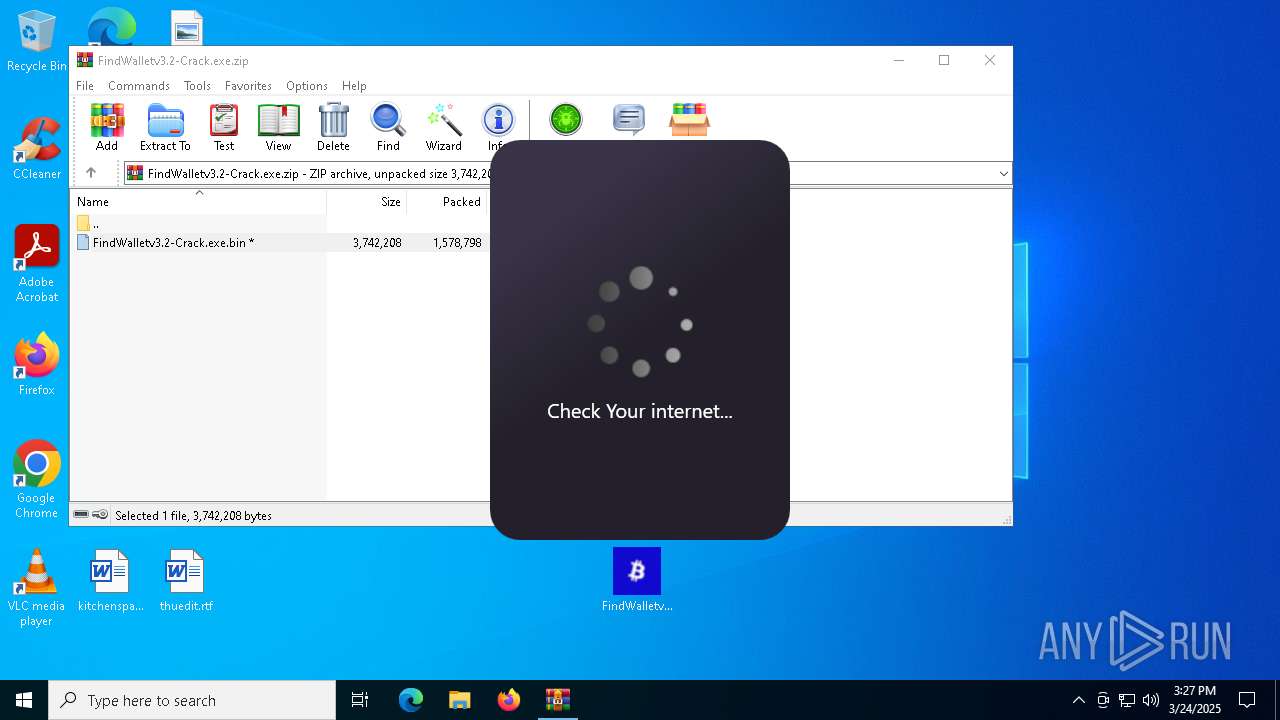Select the Extract To toolbar icon
This screenshot has height=720, width=1280.
click(165, 127)
